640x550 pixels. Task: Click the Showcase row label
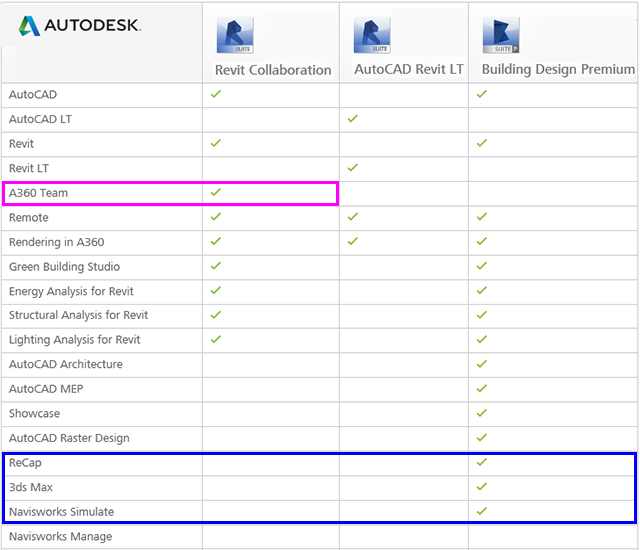[34, 413]
